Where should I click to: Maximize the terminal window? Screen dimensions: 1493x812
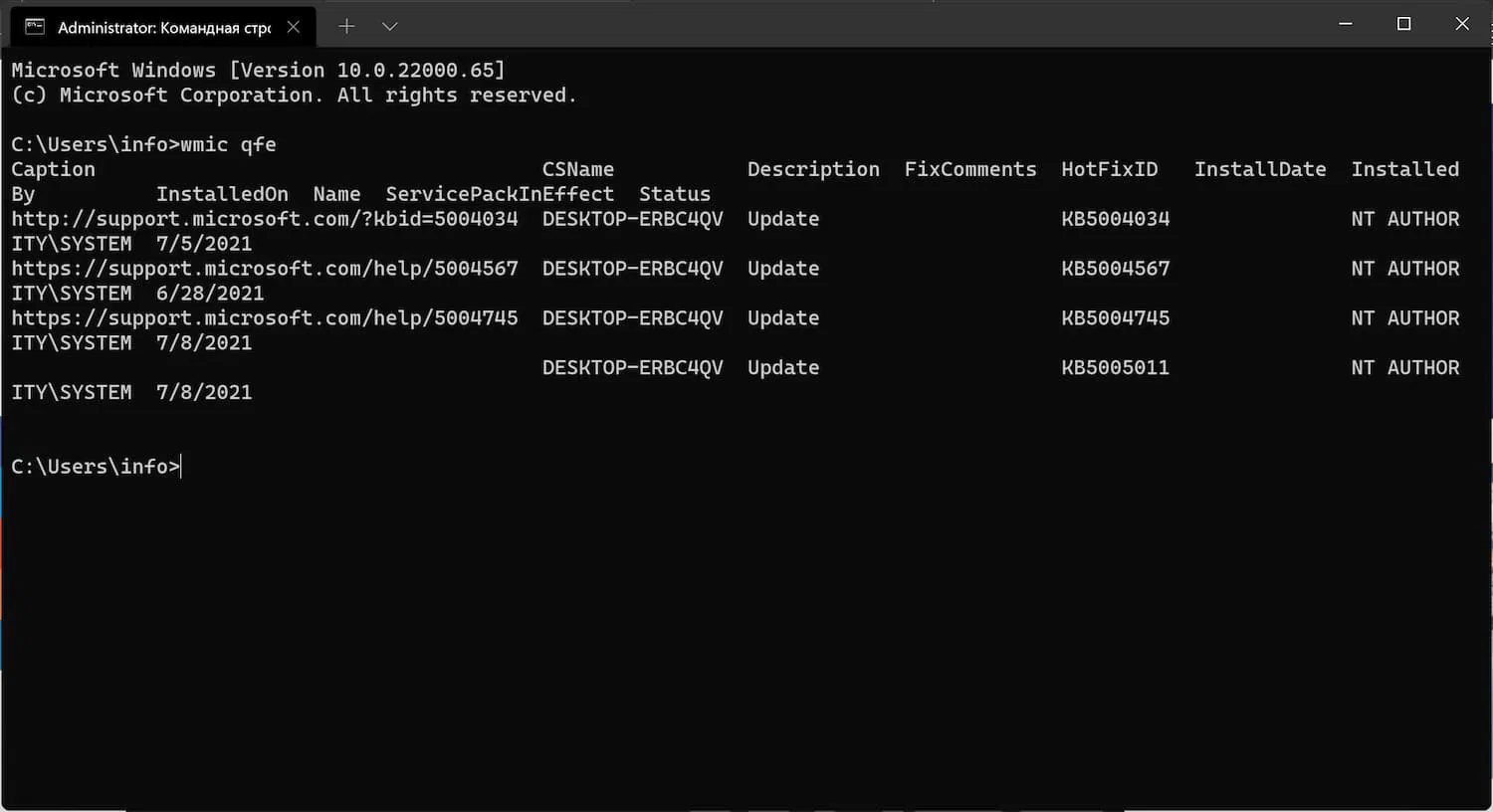[1403, 24]
